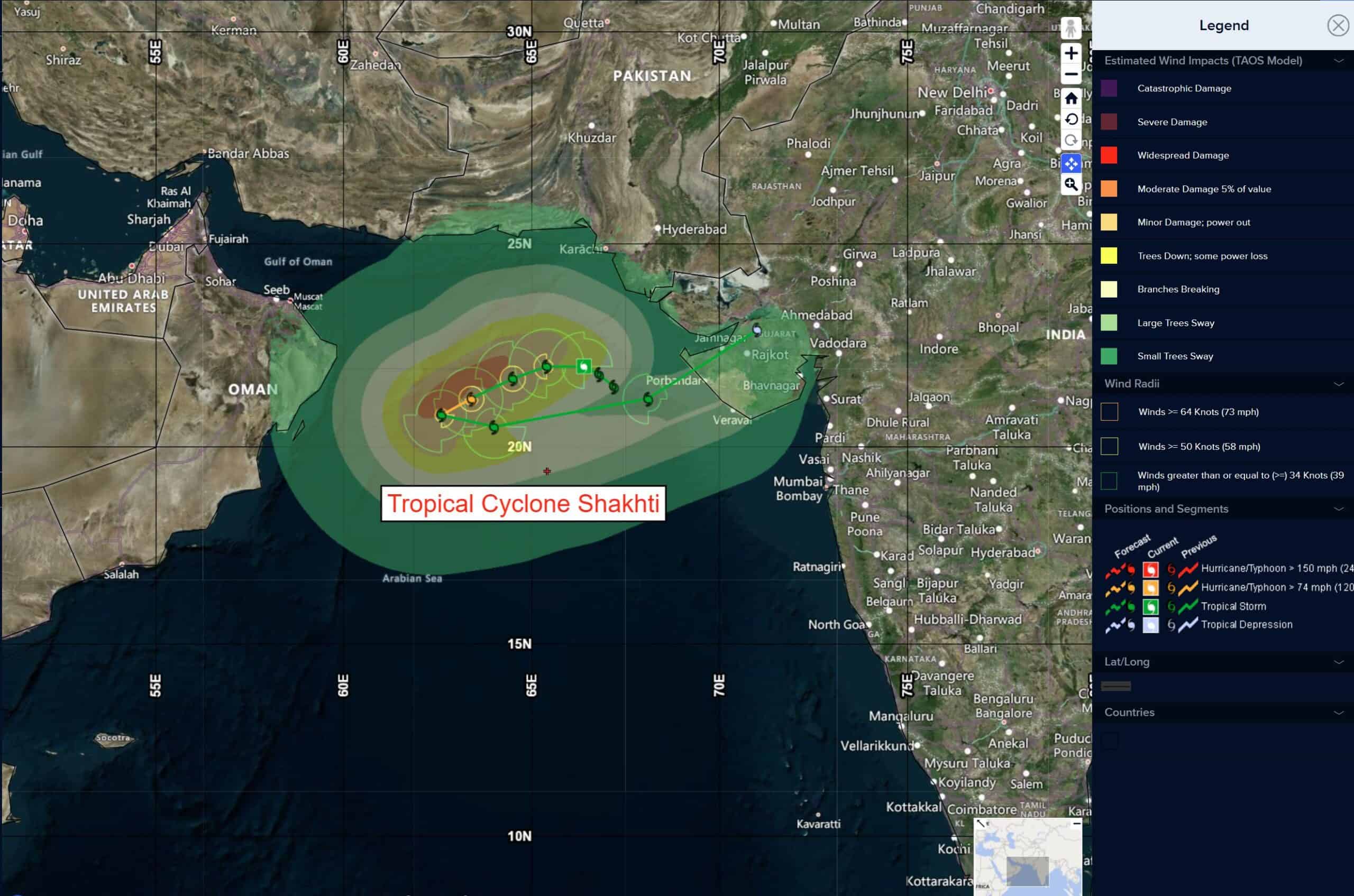The width and height of the screenshot is (1354, 896).
Task: Reset map using the home icon
Action: pyautogui.click(x=1071, y=98)
